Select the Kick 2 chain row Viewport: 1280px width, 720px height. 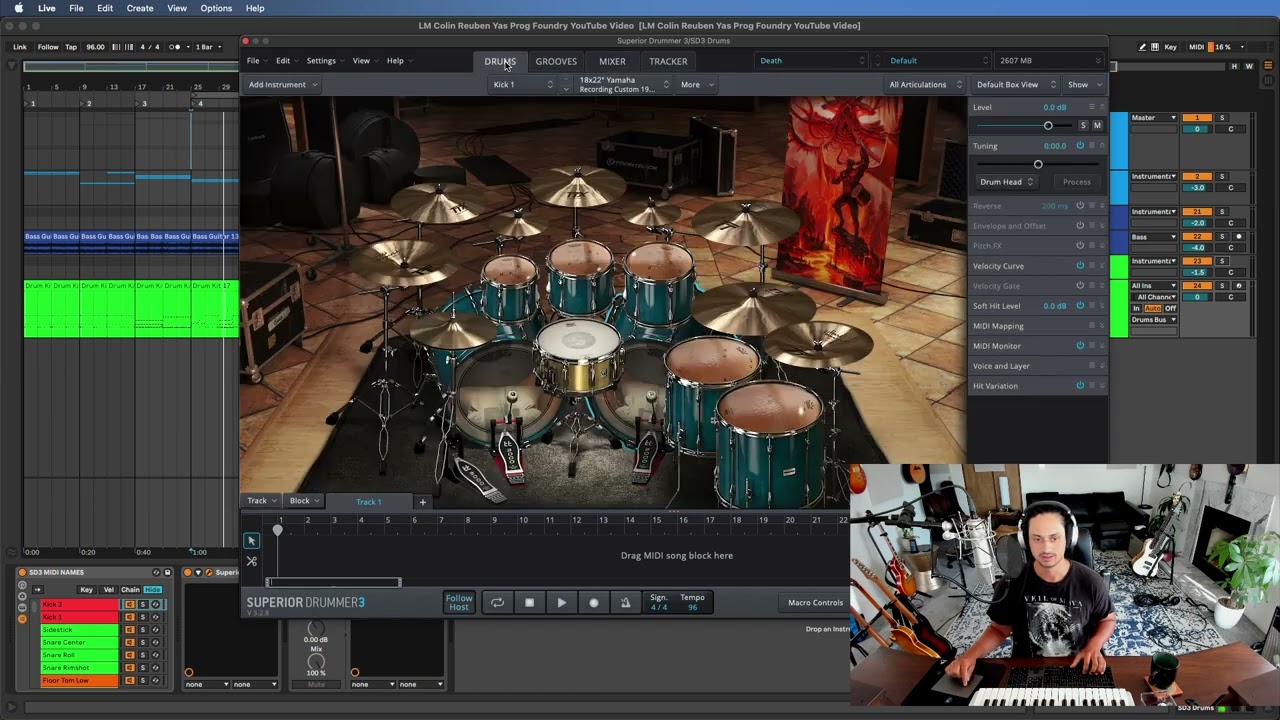coord(79,605)
